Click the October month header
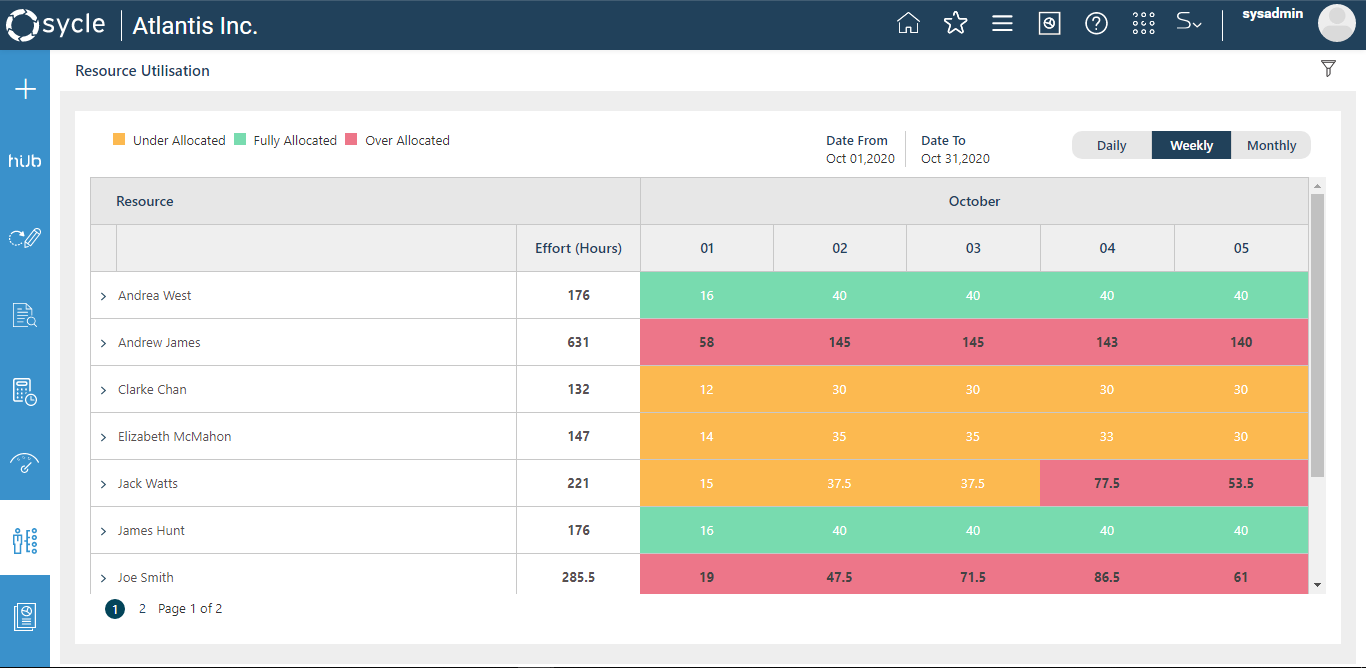 coord(974,201)
